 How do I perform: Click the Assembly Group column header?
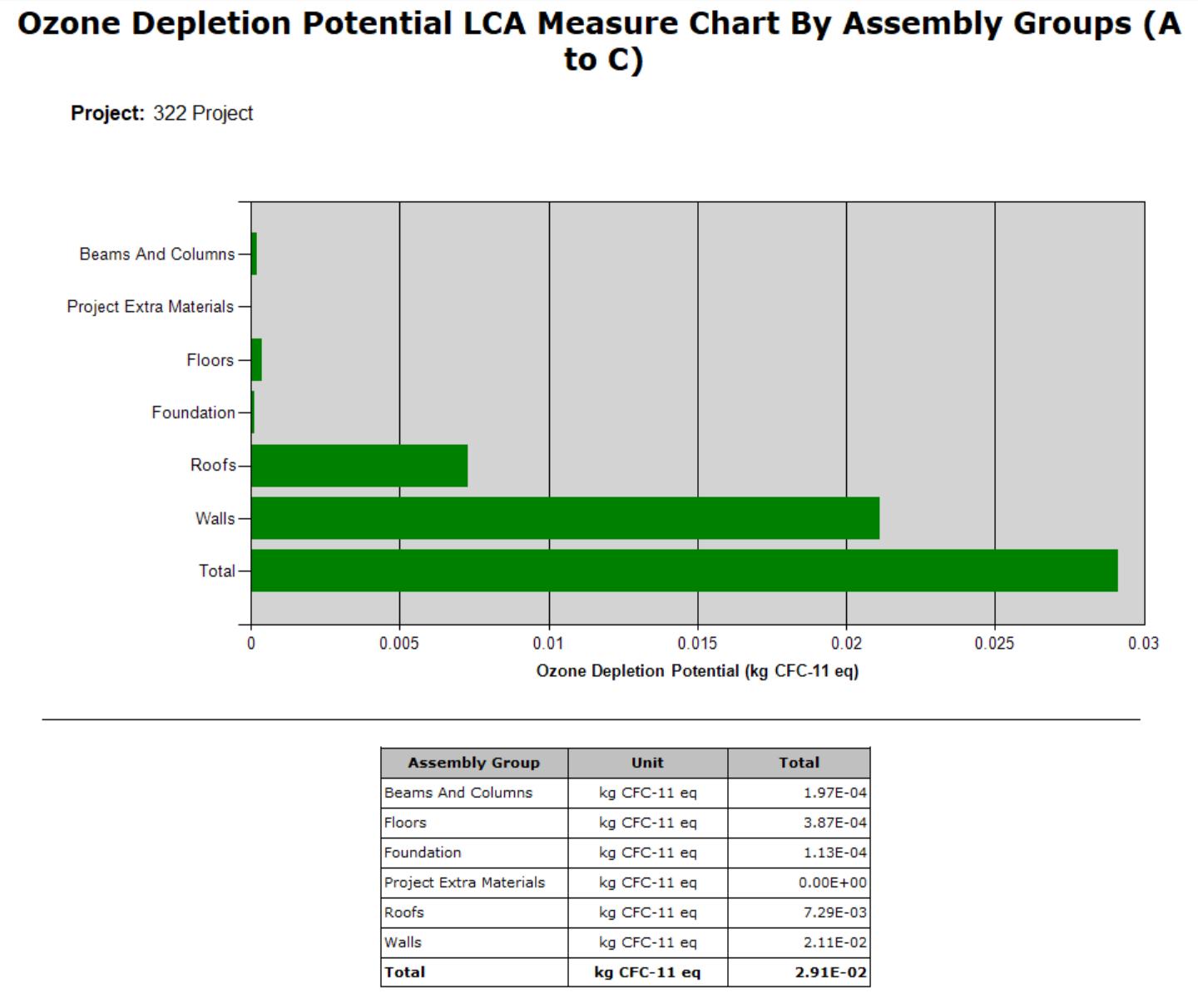pos(474,763)
